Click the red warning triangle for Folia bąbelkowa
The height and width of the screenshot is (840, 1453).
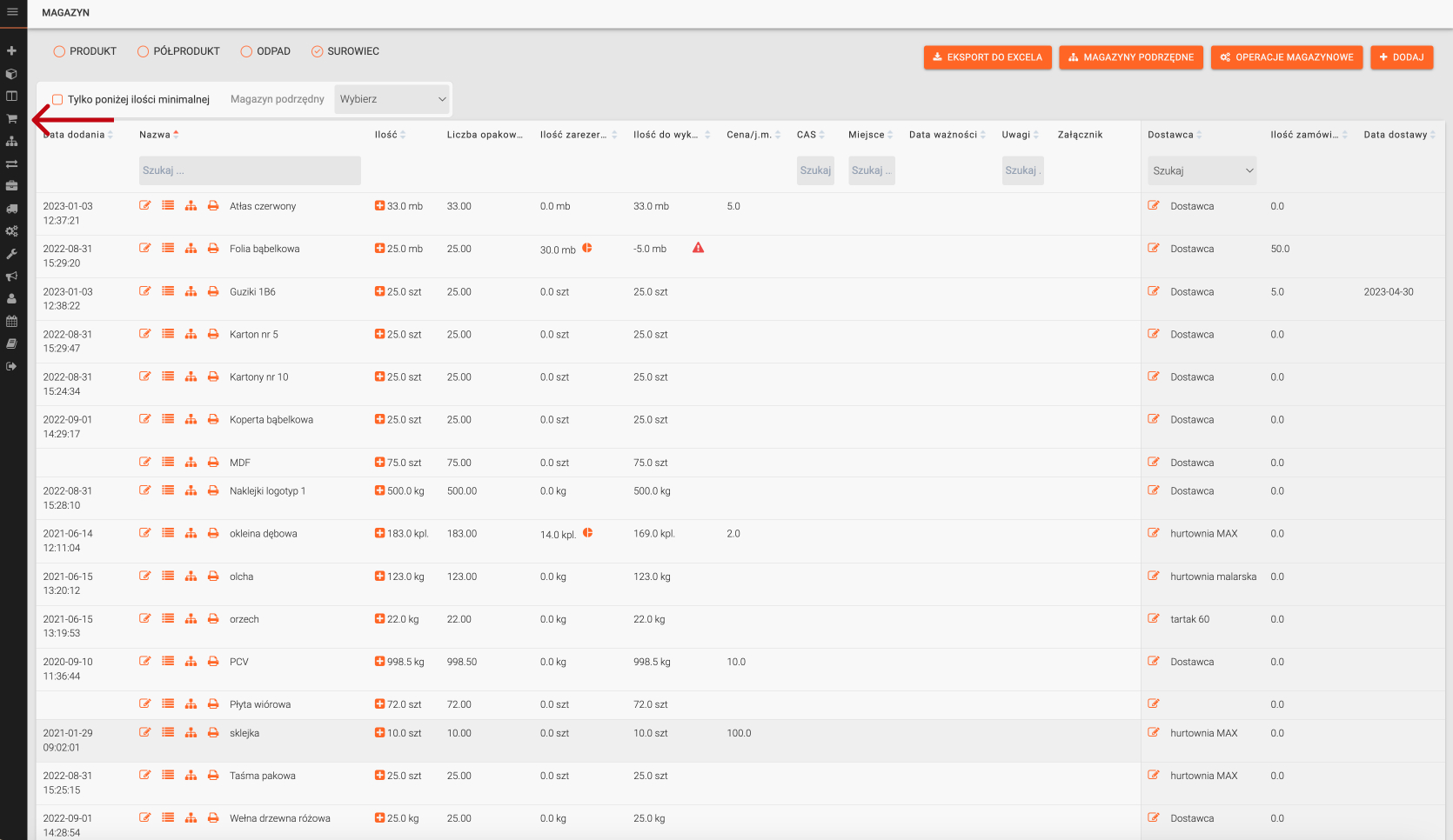click(x=698, y=248)
